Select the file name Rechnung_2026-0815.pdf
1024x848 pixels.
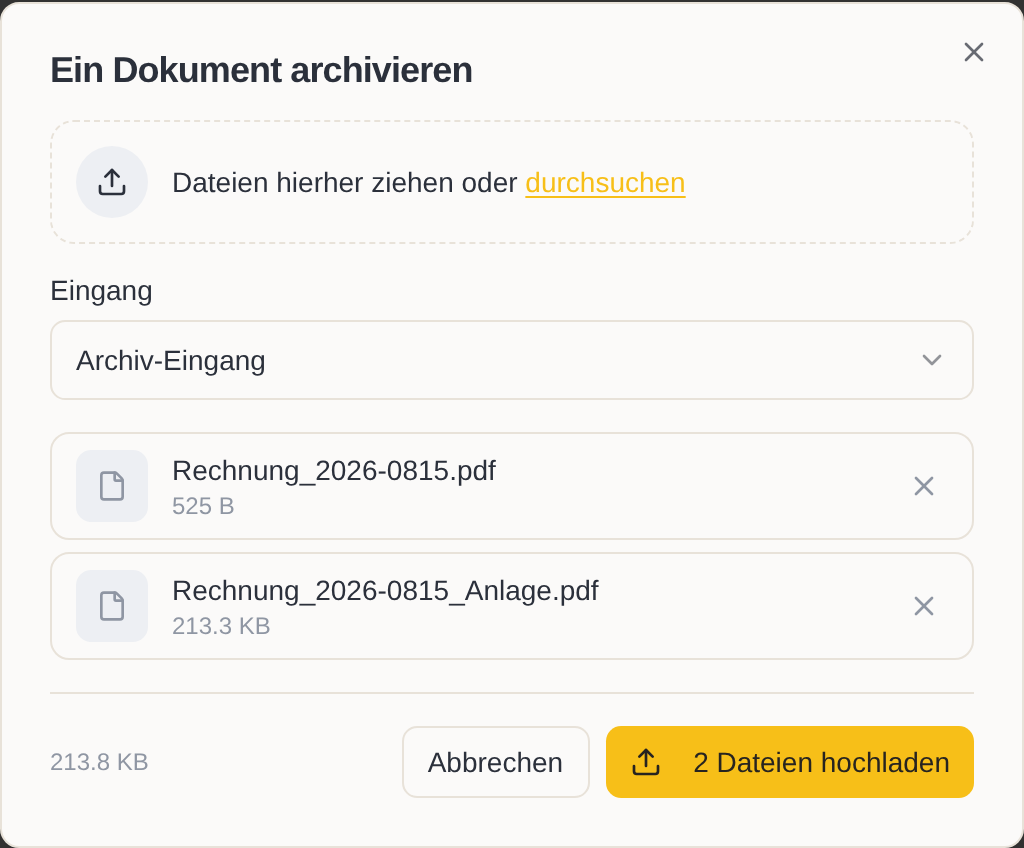334,470
